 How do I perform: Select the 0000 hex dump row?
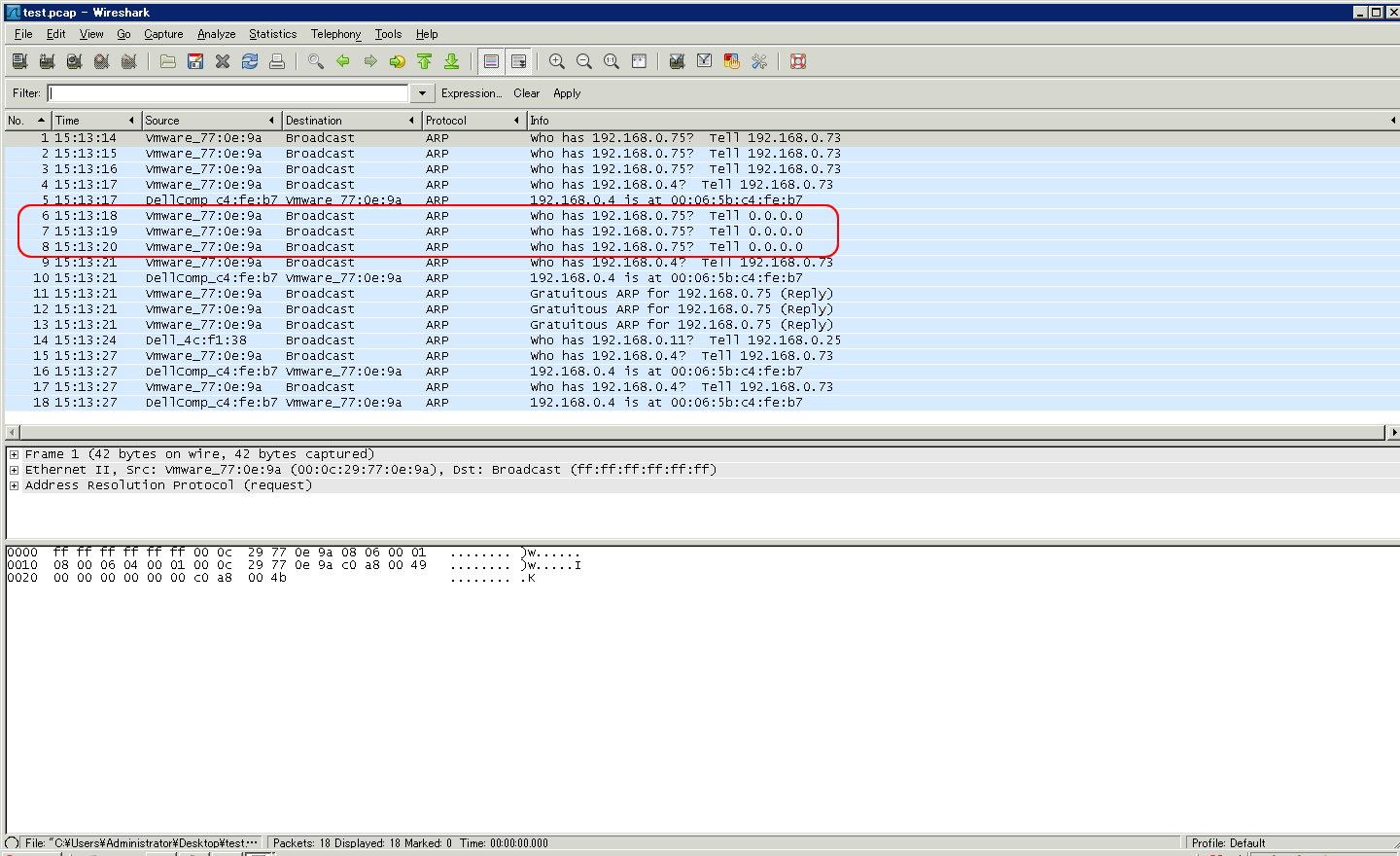(x=294, y=553)
